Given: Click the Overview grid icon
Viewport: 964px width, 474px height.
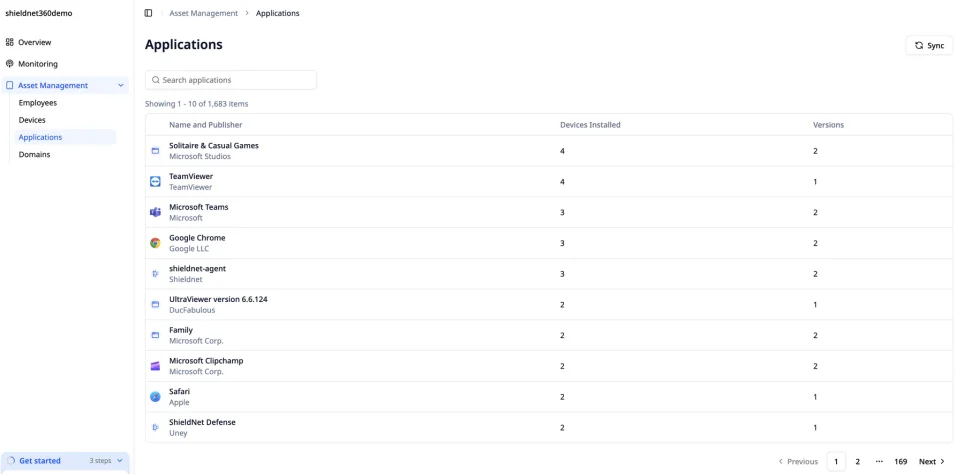Looking at the screenshot, I should click(x=10, y=42).
